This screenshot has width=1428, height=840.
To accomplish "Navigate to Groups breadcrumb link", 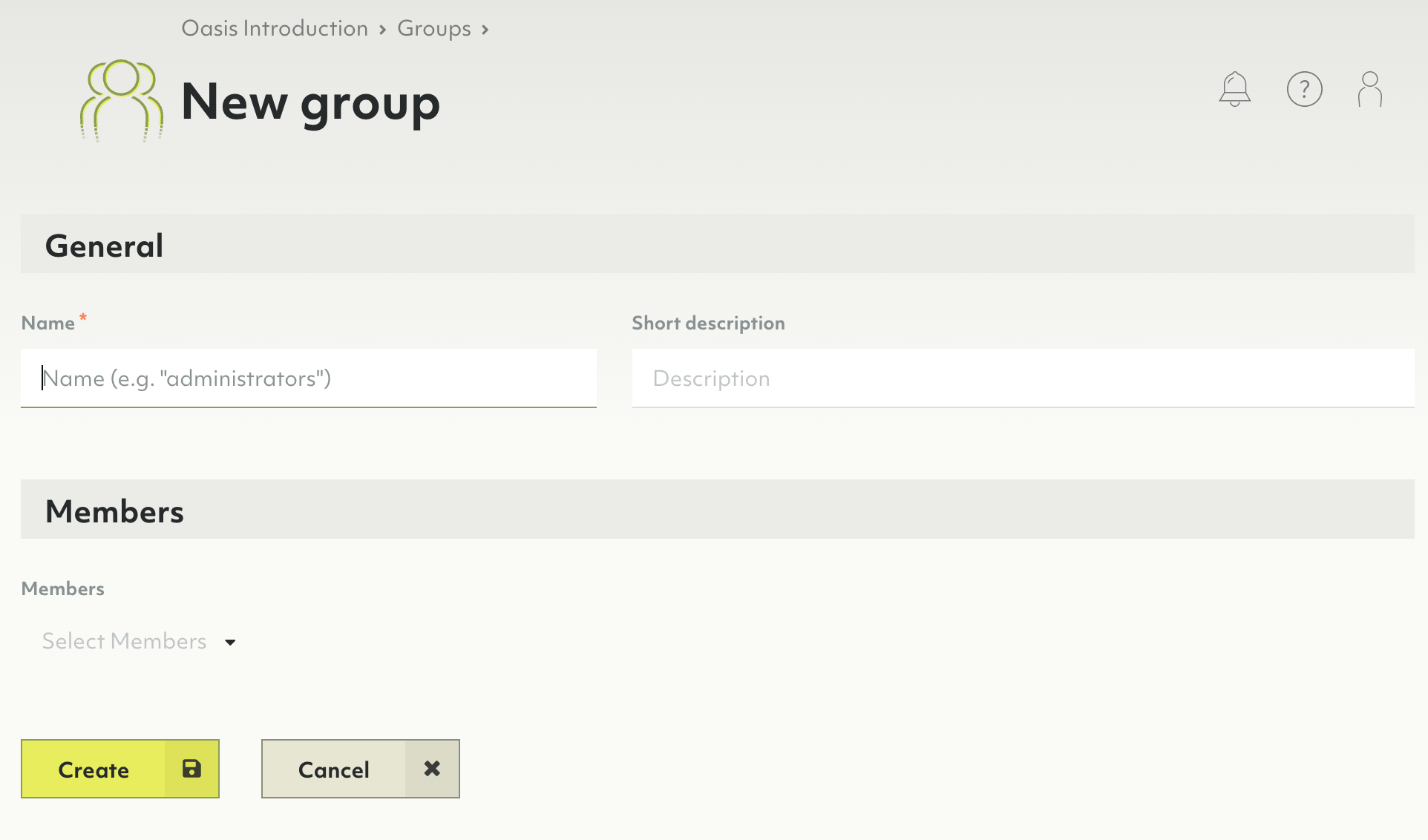I will (433, 28).
